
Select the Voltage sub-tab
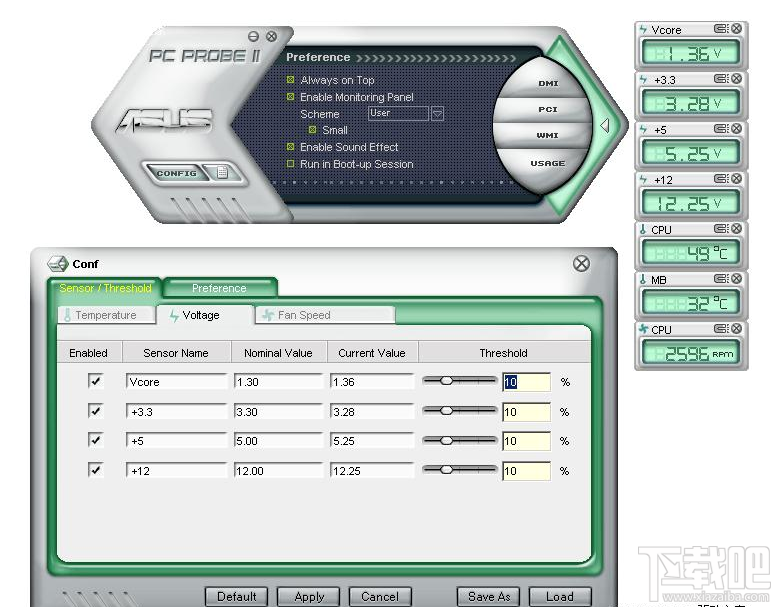[x=204, y=315]
